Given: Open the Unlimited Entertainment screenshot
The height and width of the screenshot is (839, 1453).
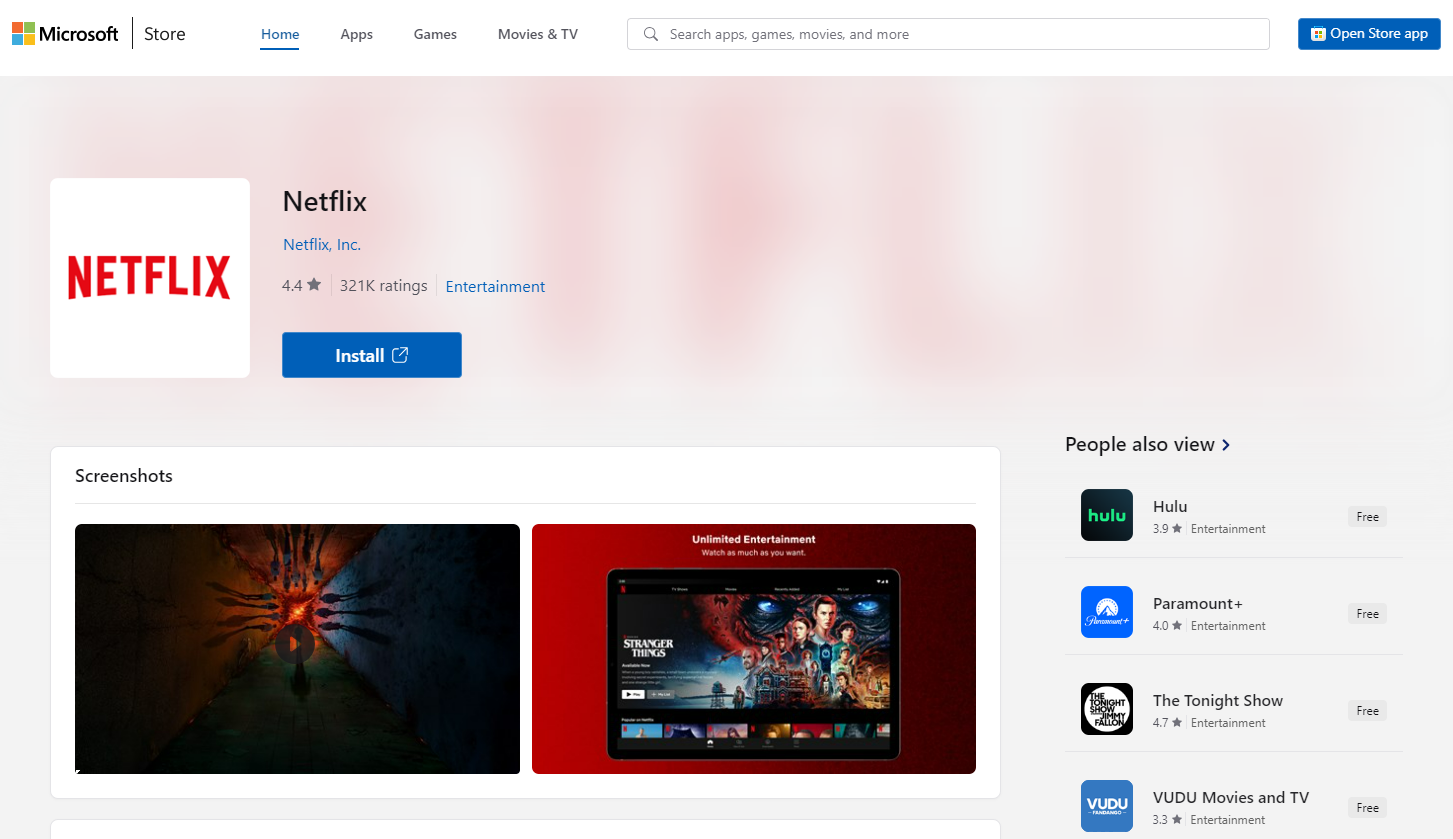Looking at the screenshot, I should 754,649.
